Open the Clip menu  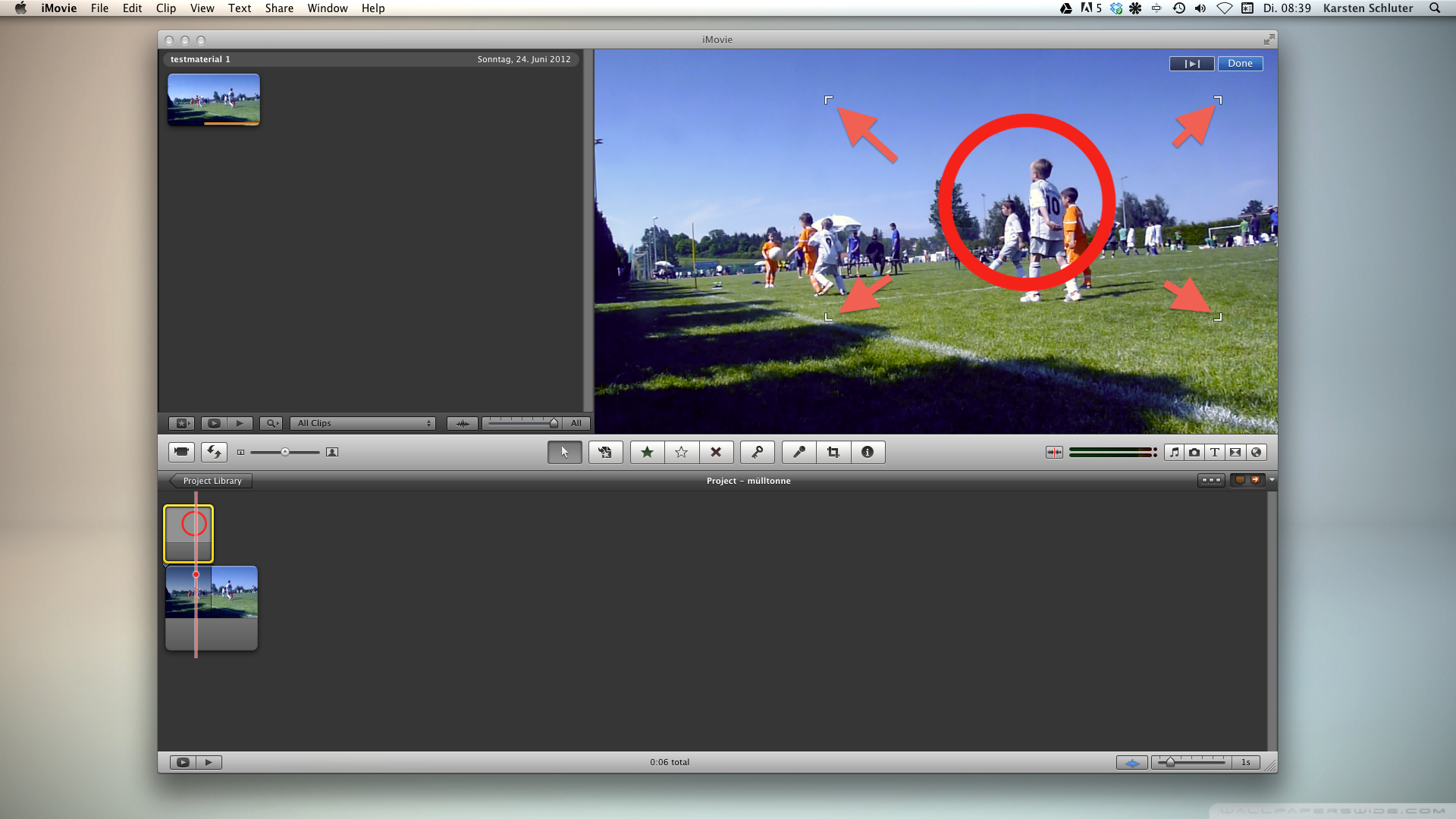(x=165, y=8)
